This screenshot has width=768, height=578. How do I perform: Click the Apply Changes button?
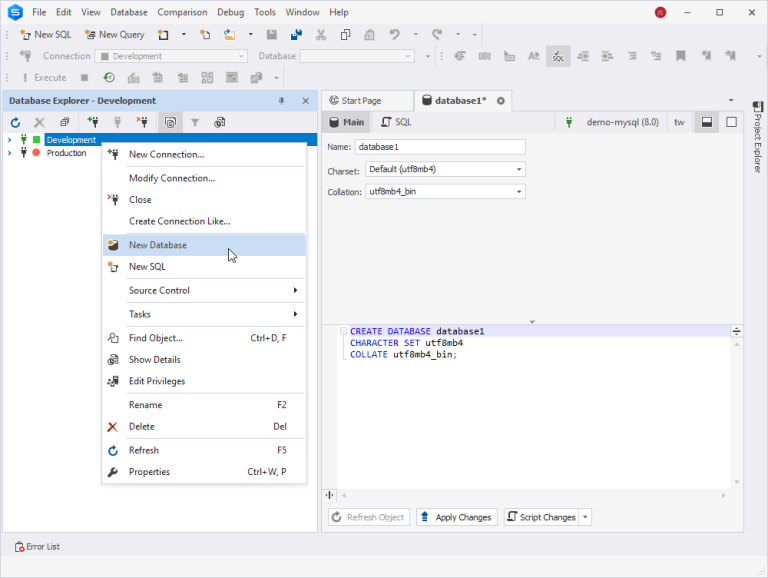pyautogui.click(x=456, y=517)
